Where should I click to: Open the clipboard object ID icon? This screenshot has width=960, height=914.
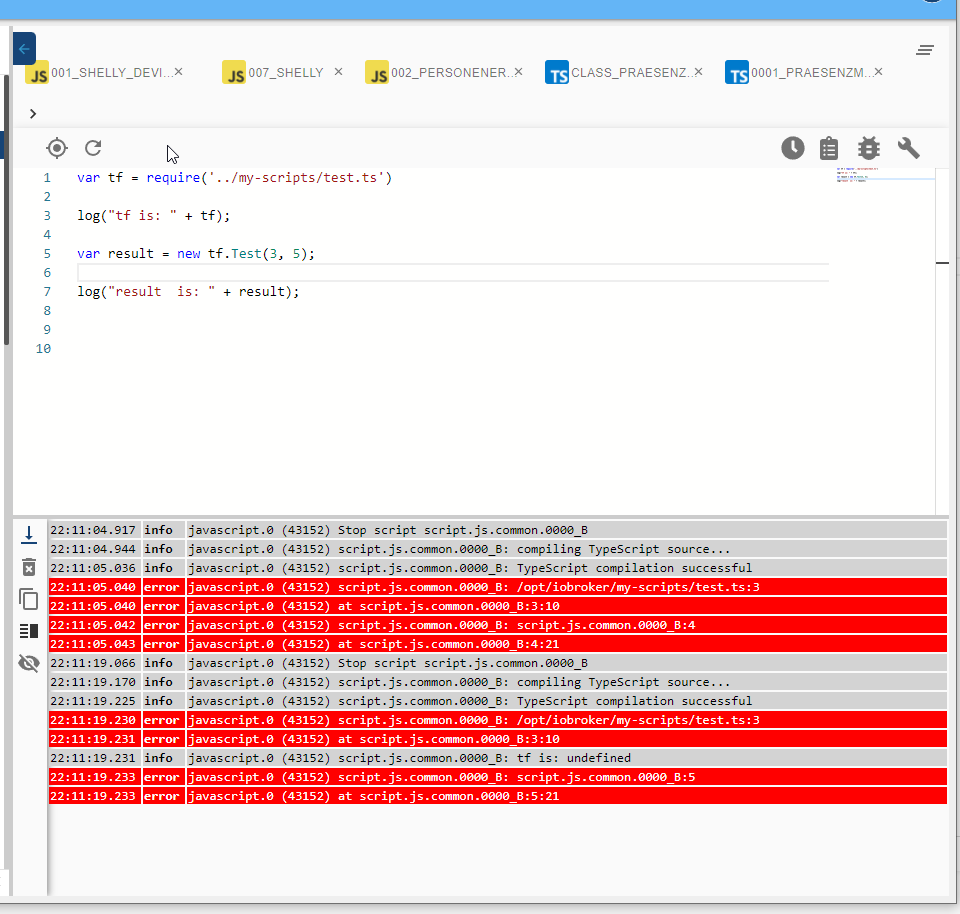coord(829,148)
